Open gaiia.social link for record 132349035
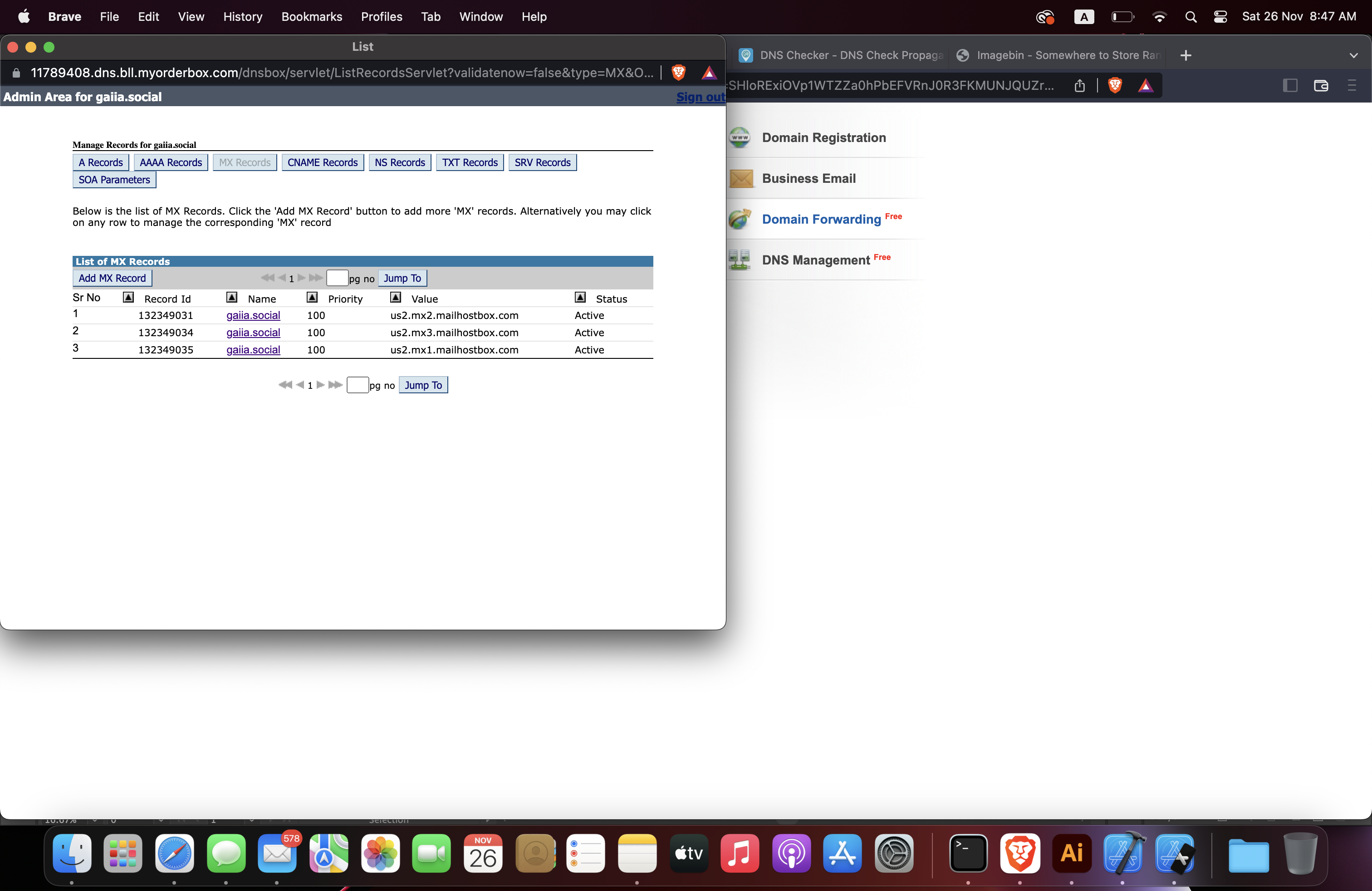 253,350
